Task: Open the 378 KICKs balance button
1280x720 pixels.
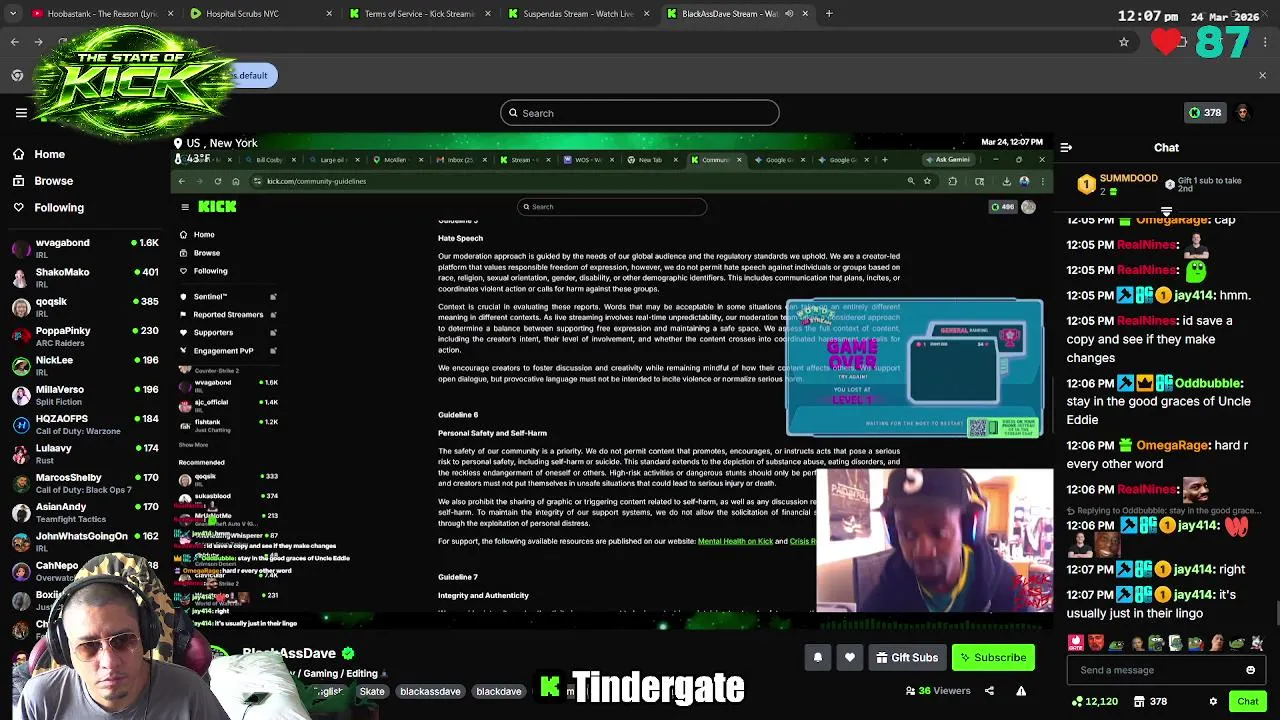Action: click(x=1203, y=113)
